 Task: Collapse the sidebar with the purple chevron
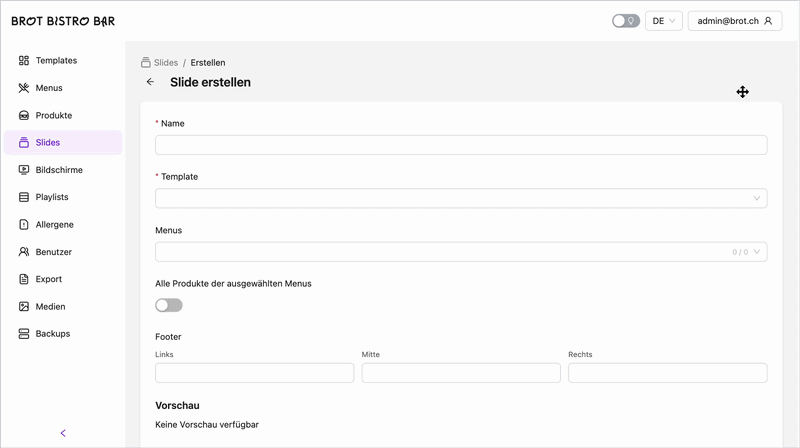coord(63,433)
